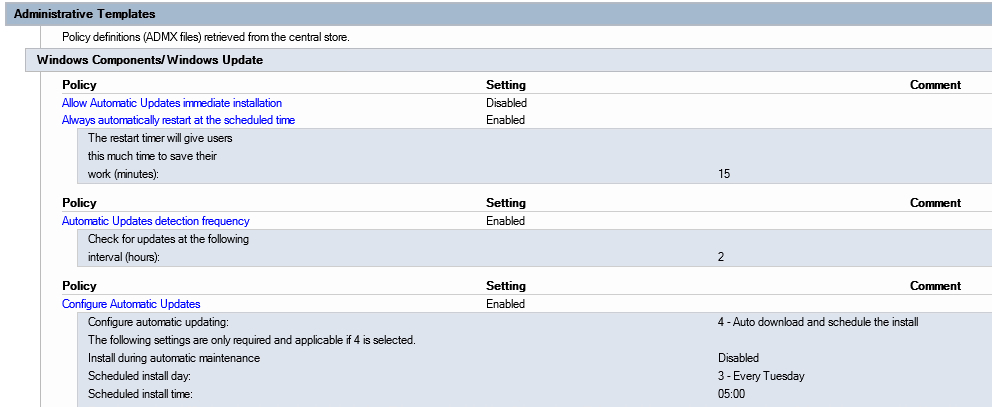The width and height of the screenshot is (992, 407).
Task: Collapse the Administrative Templates section header
Action: [x=85, y=14]
